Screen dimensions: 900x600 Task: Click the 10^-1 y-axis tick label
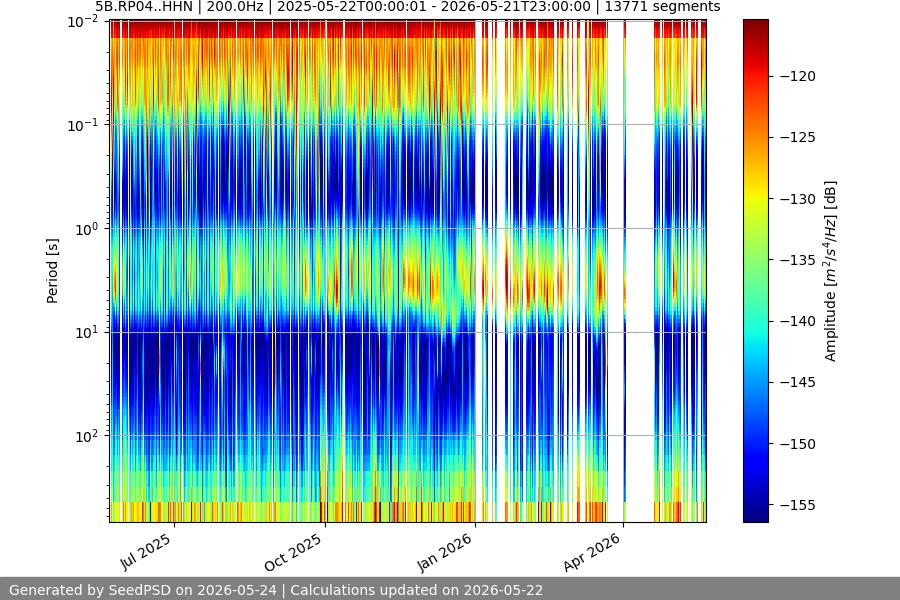[83, 125]
